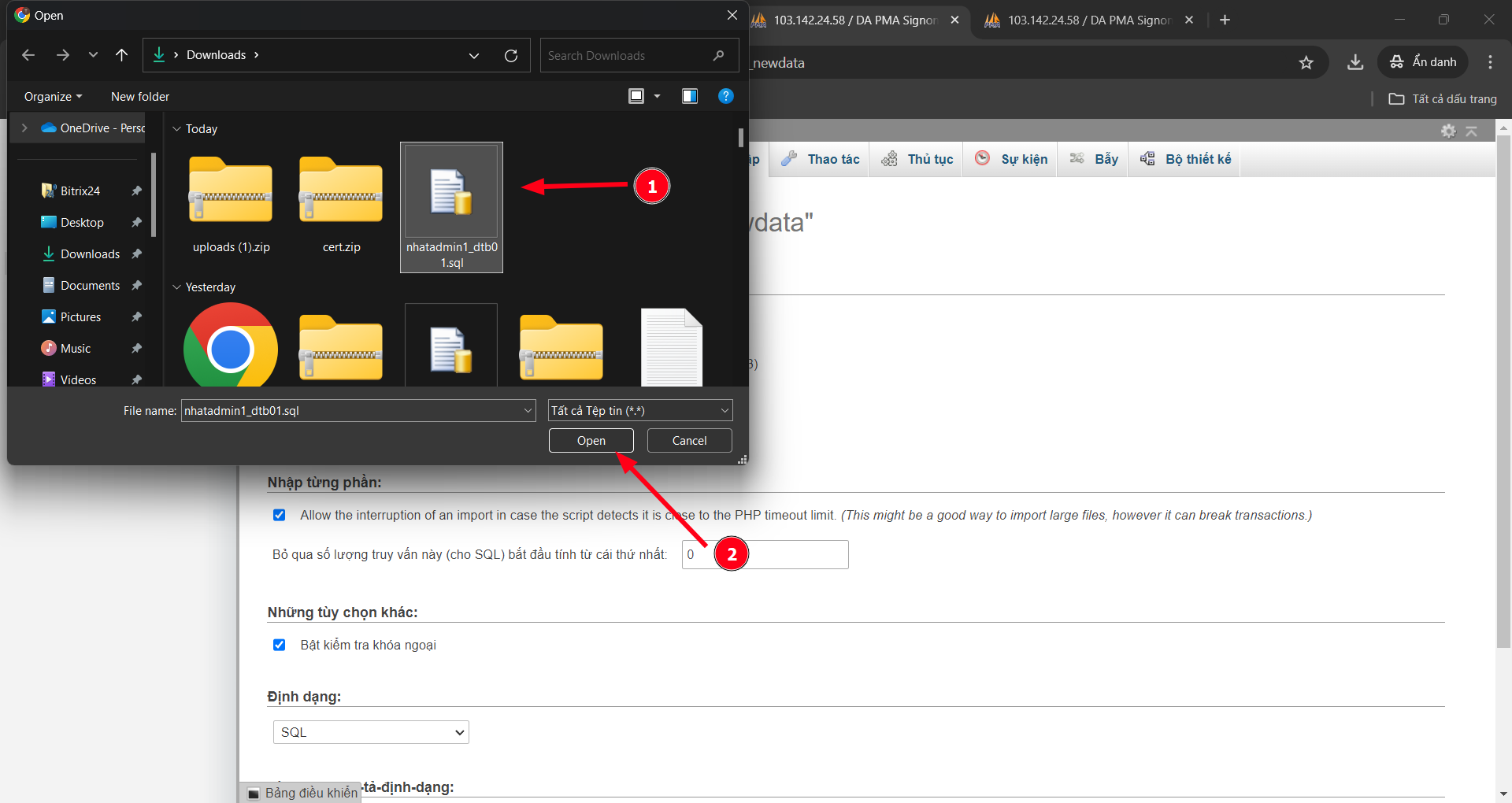Click New folder

coord(140,96)
